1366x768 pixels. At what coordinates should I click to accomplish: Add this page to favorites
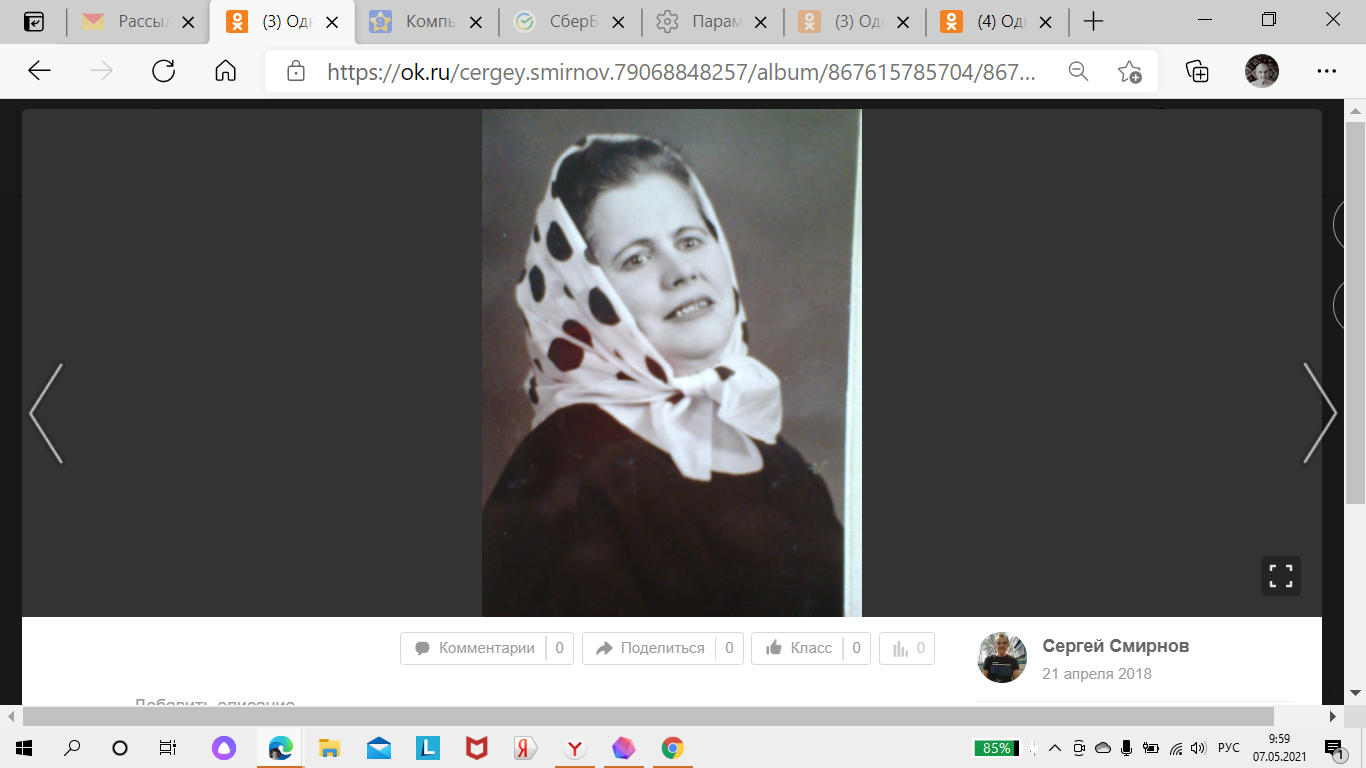click(x=1129, y=71)
